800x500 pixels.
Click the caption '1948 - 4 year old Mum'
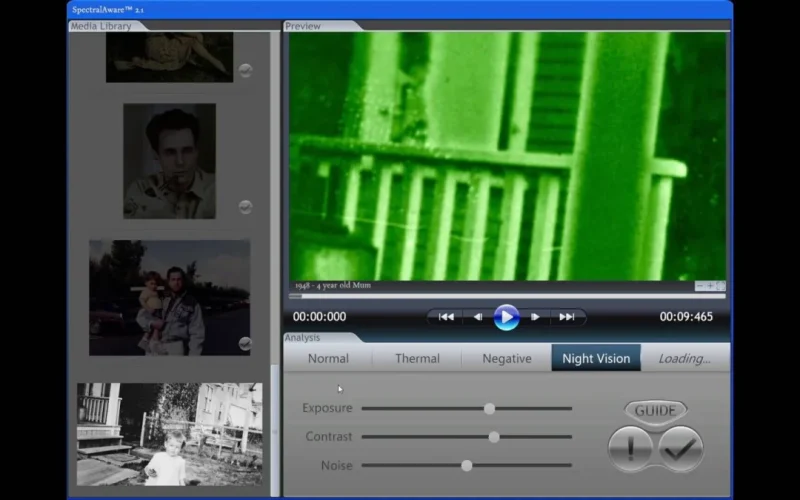click(x=333, y=286)
